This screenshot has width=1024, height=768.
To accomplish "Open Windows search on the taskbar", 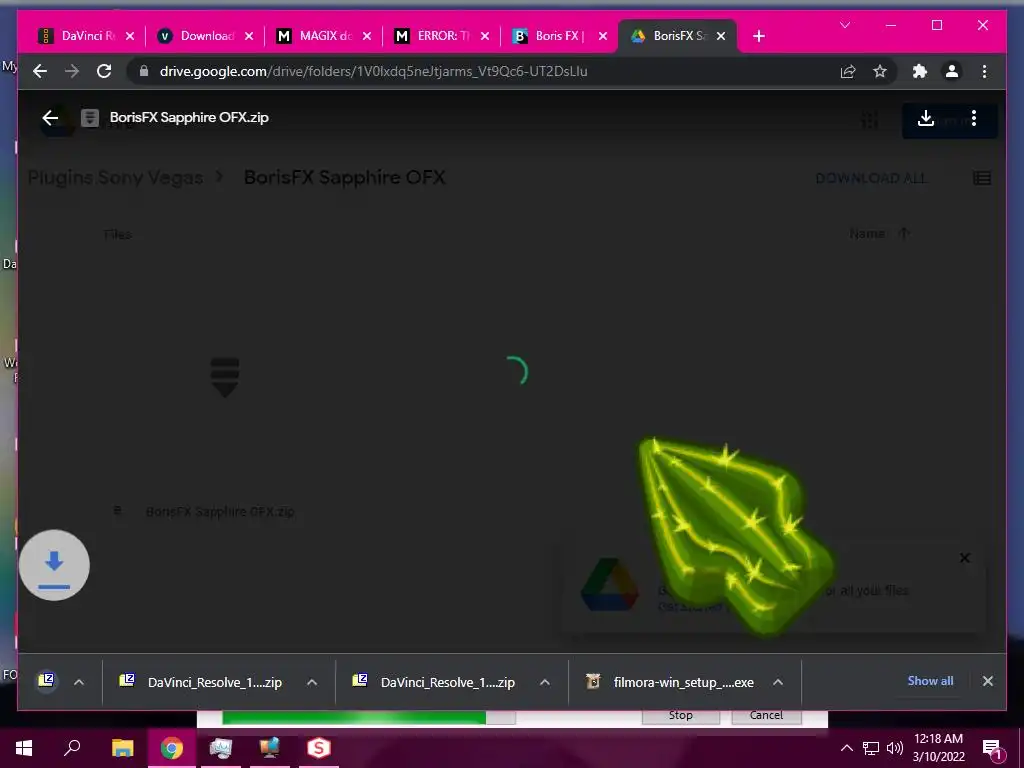I will (x=72, y=748).
